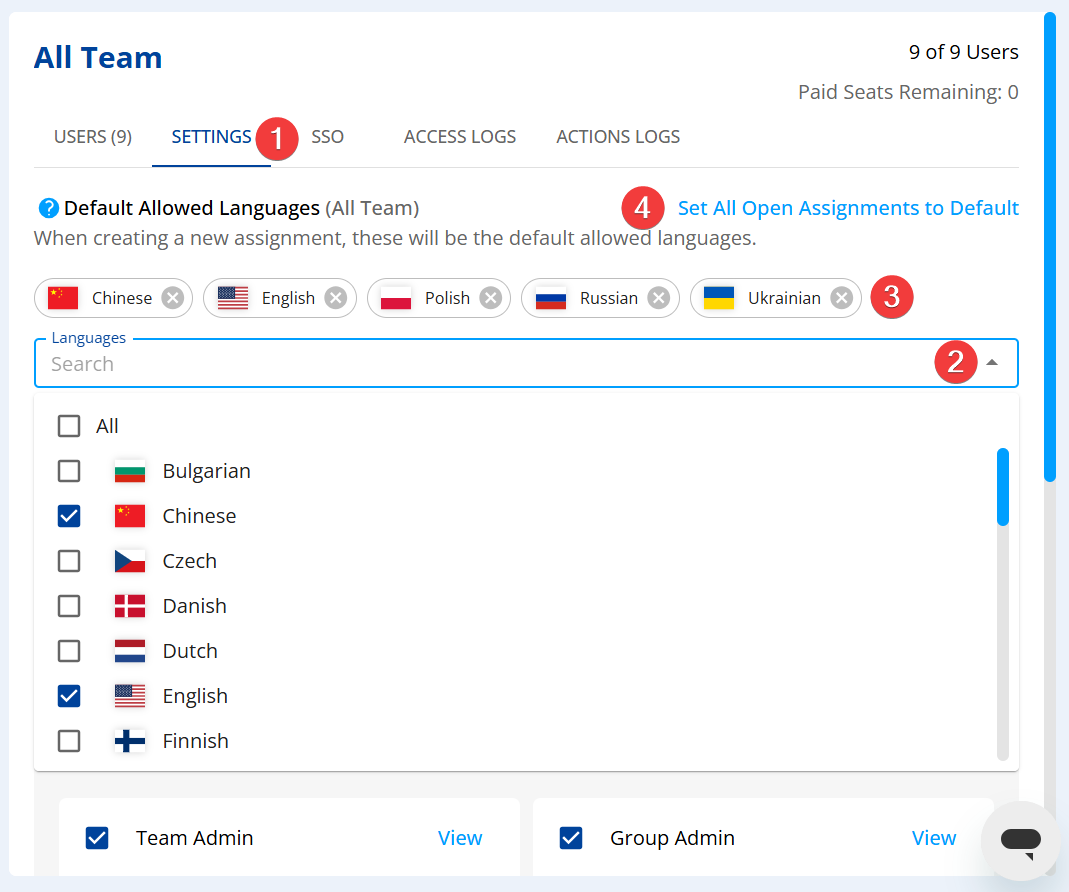Click Set All Open Assignments to Default
The image size is (1069, 892).
(848, 208)
